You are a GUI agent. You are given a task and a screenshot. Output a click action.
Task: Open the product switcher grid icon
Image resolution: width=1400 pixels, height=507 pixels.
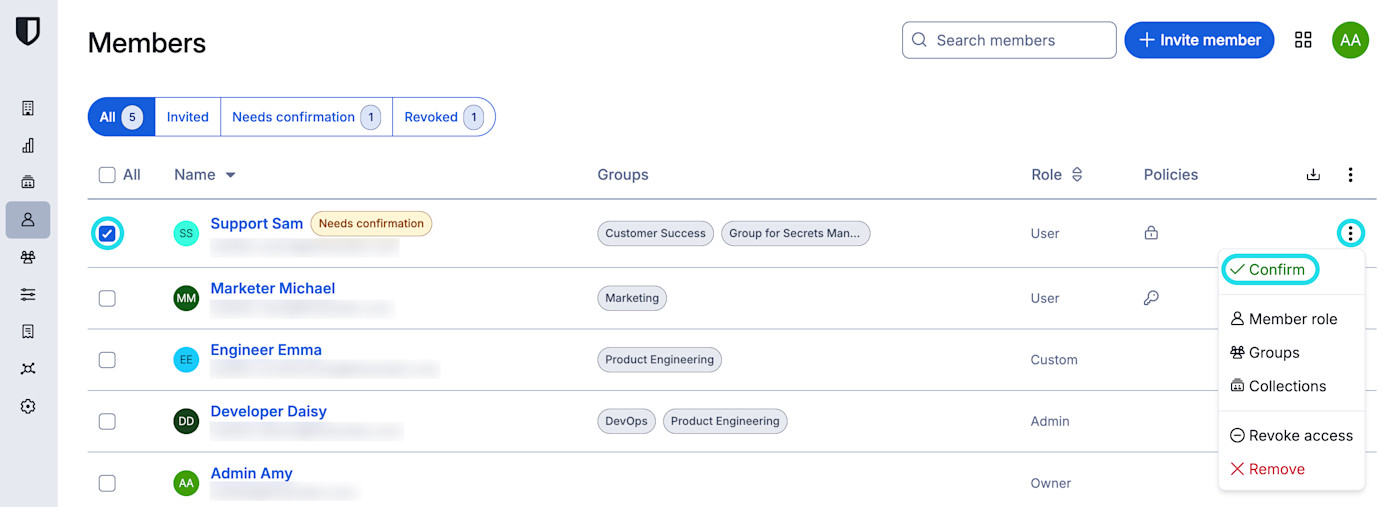point(1303,40)
